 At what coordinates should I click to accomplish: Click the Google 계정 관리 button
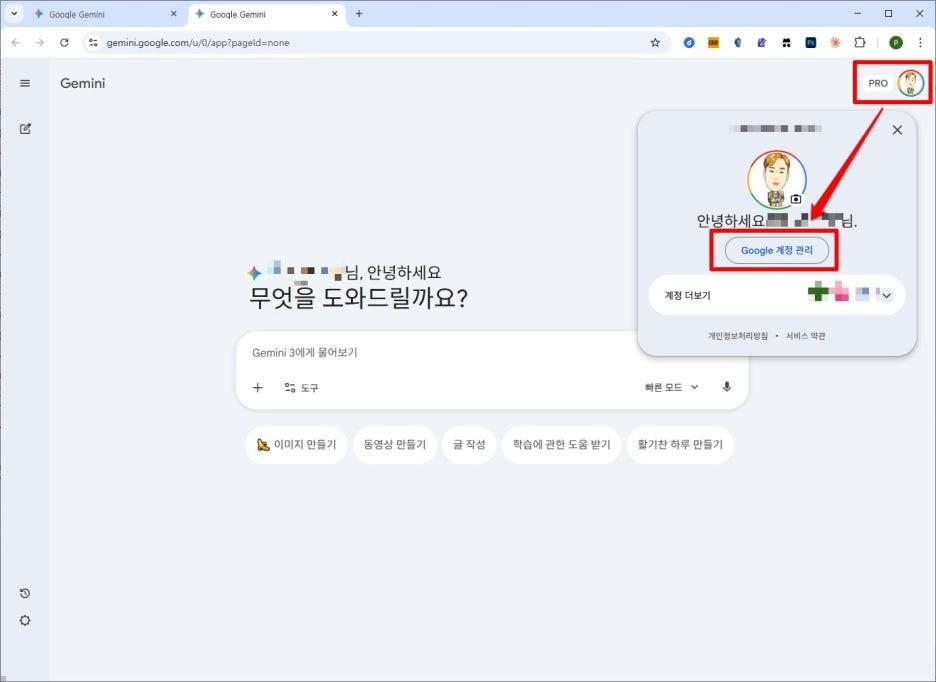coord(777,250)
